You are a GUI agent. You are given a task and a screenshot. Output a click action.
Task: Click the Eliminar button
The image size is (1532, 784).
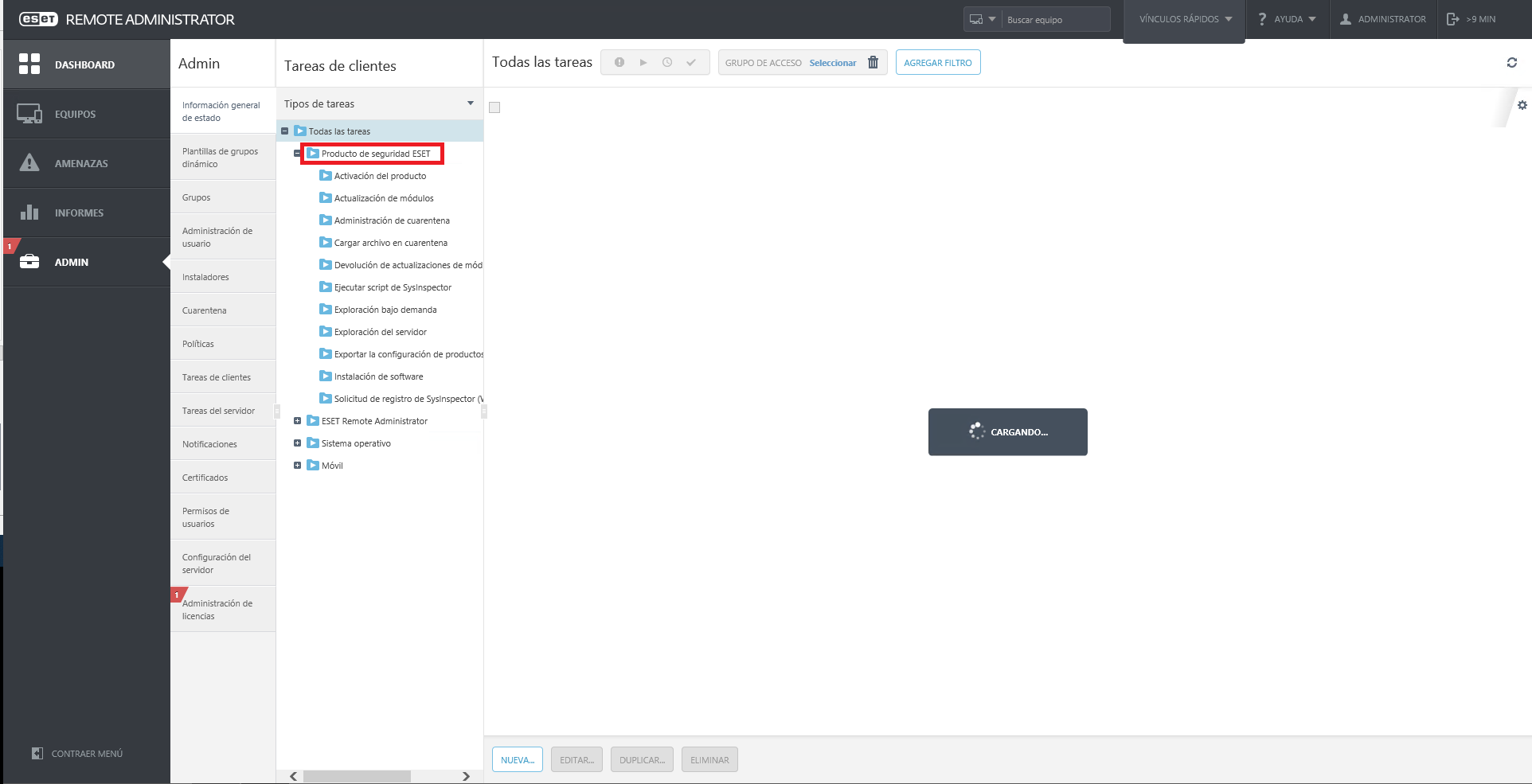pyautogui.click(x=709, y=759)
